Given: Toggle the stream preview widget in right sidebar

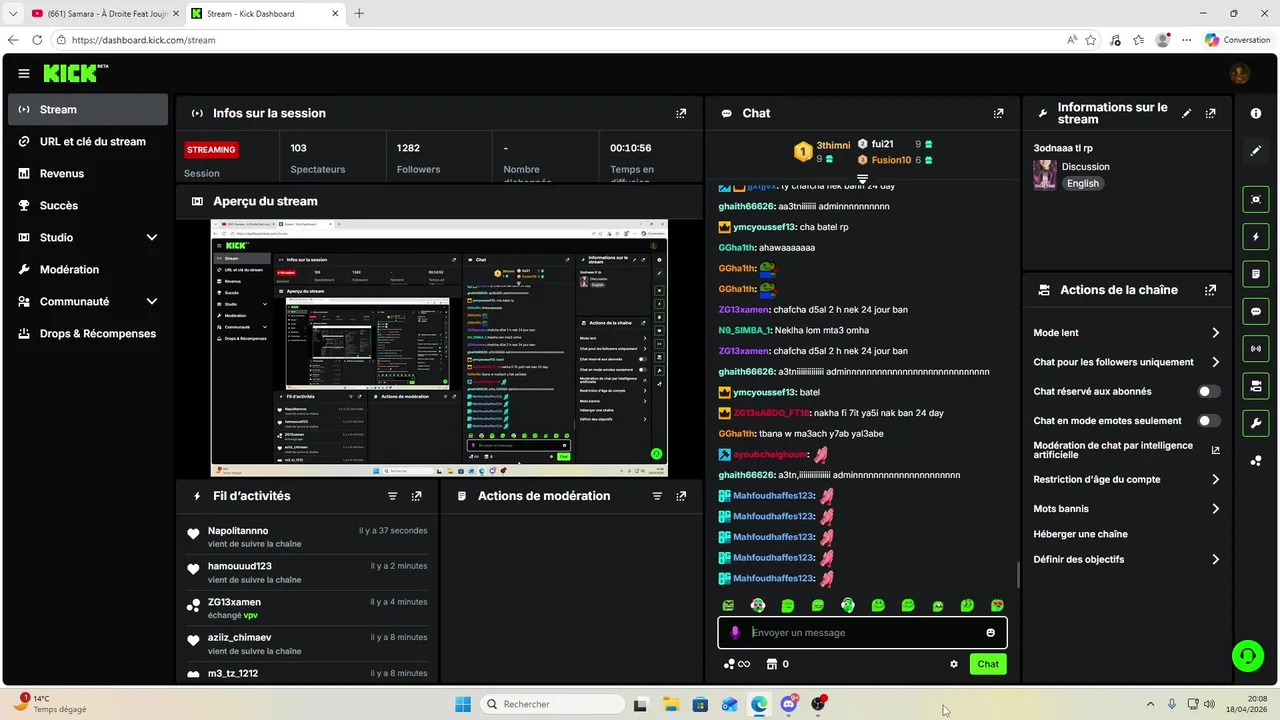Looking at the screenshot, I should [1256, 199].
